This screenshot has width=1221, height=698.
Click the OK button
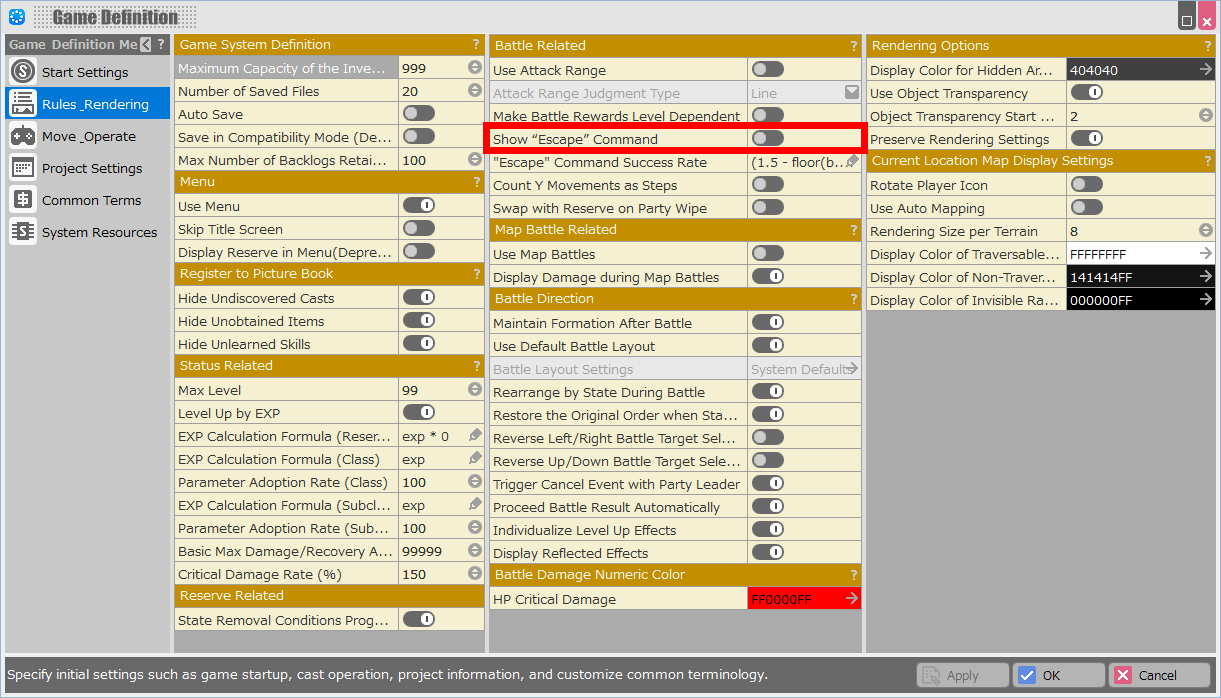tap(1058, 675)
